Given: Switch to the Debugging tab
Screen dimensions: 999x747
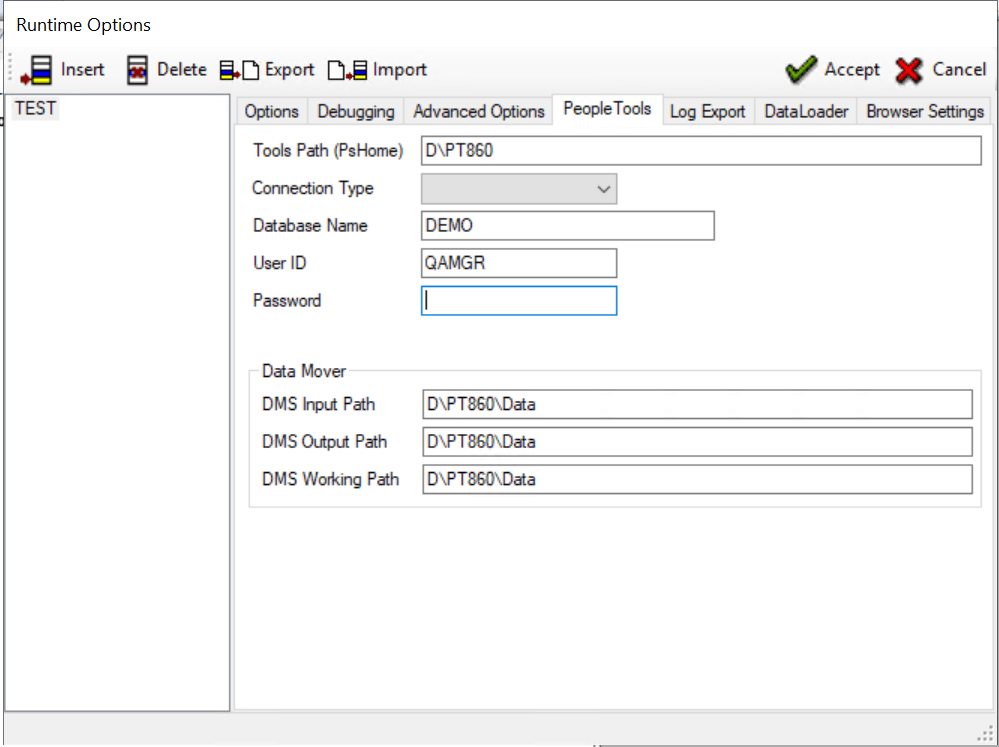Looking at the screenshot, I should [x=355, y=111].
